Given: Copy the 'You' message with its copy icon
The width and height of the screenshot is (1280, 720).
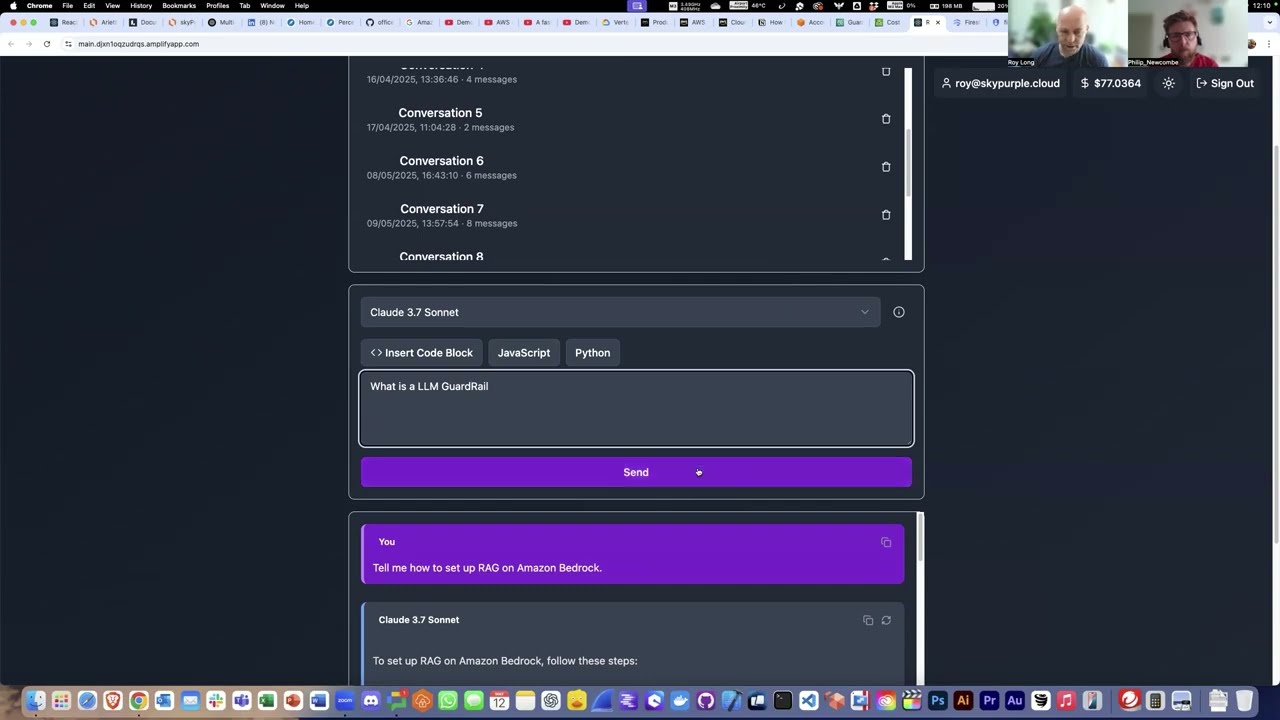Looking at the screenshot, I should (886, 542).
